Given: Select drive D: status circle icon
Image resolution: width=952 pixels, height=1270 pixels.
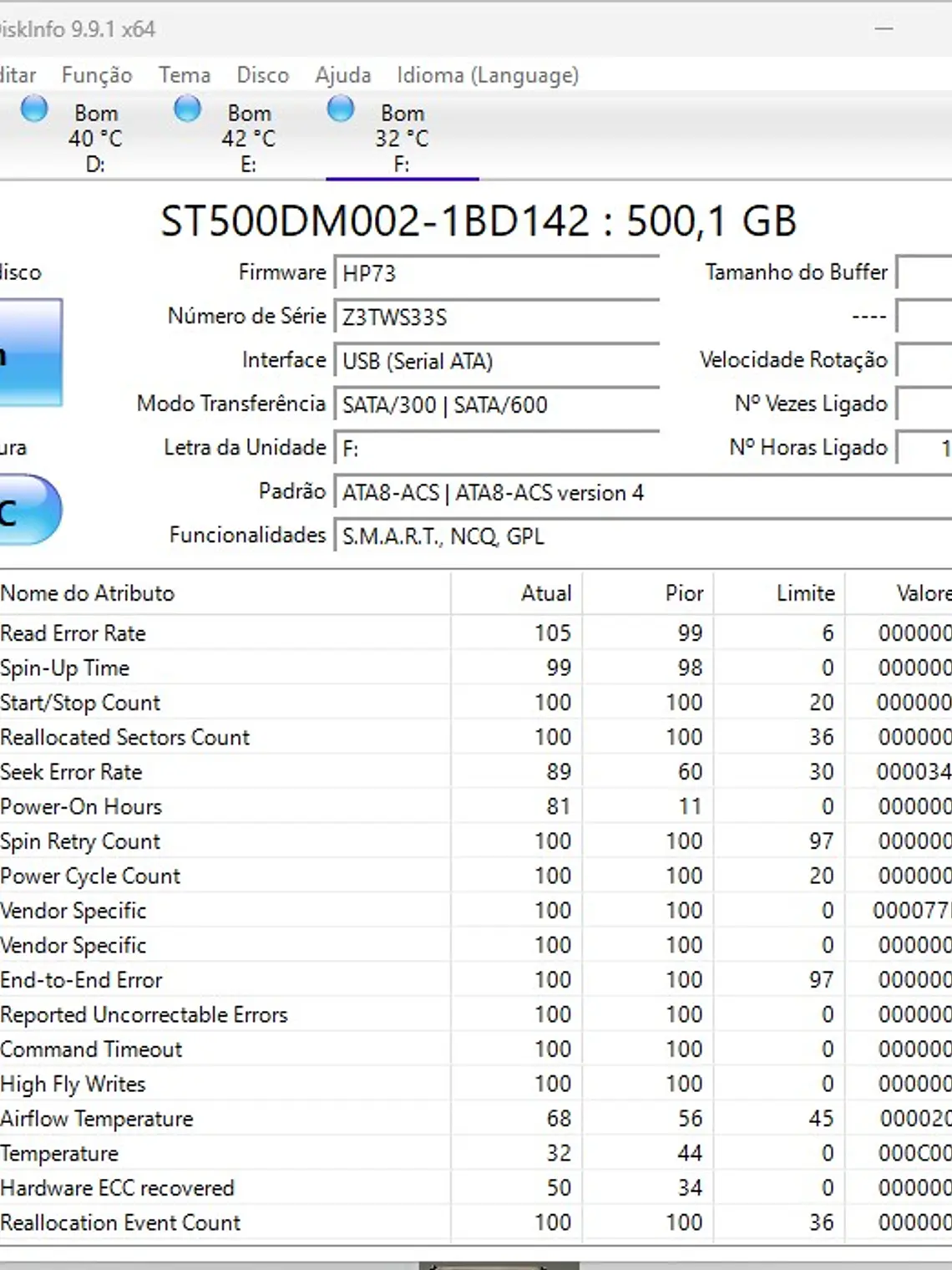Looking at the screenshot, I should coord(34,109).
